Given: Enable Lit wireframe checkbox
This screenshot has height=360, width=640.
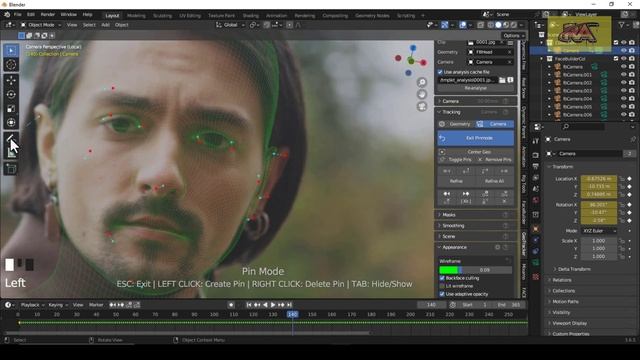Looking at the screenshot, I should (x=442, y=286).
